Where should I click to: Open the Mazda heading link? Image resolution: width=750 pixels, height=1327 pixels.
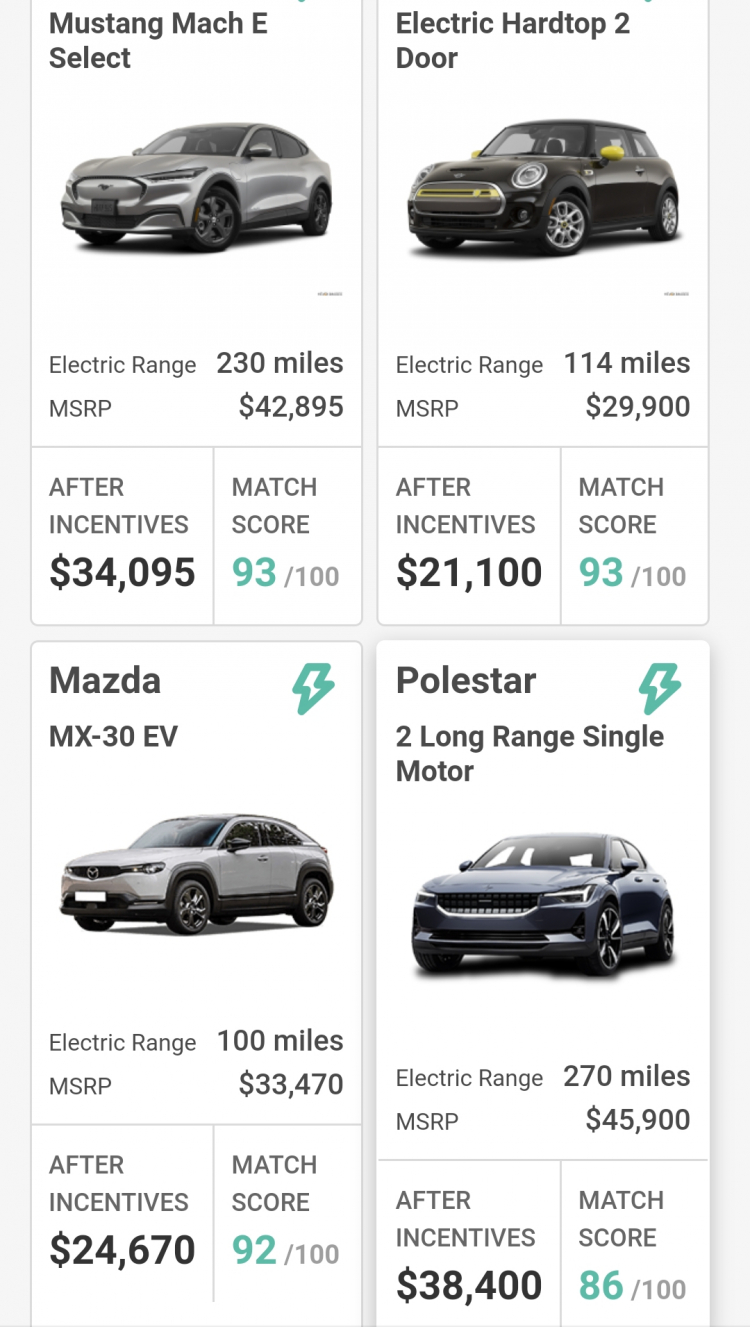click(x=105, y=681)
